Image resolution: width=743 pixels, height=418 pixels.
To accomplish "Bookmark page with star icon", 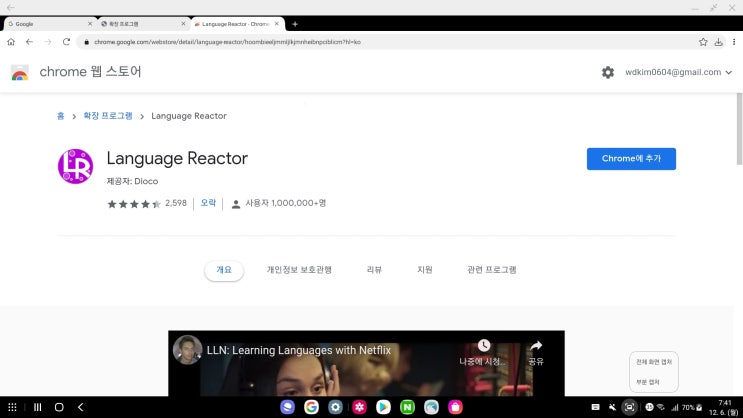I will click(703, 42).
